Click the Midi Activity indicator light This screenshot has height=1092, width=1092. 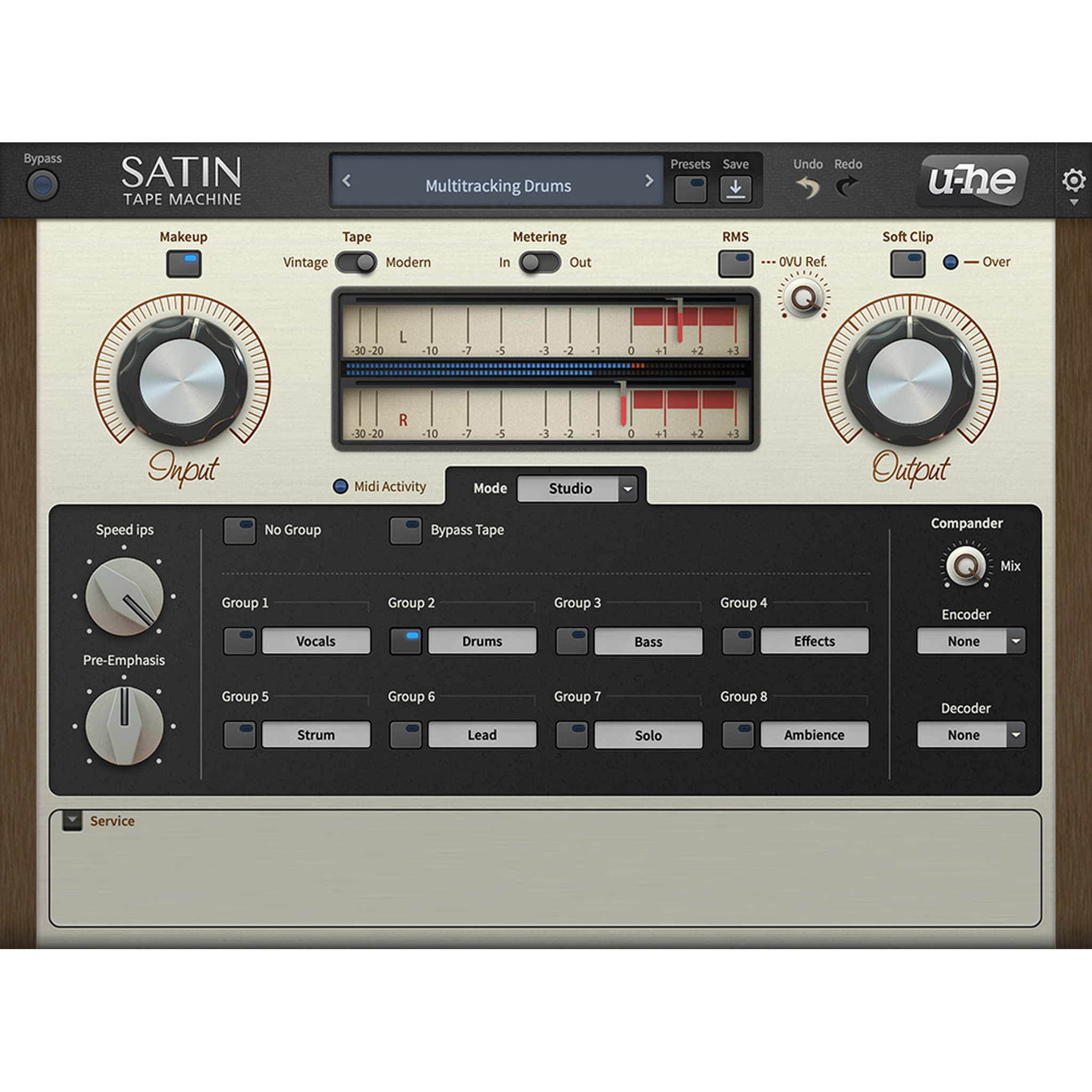tap(340, 486)
